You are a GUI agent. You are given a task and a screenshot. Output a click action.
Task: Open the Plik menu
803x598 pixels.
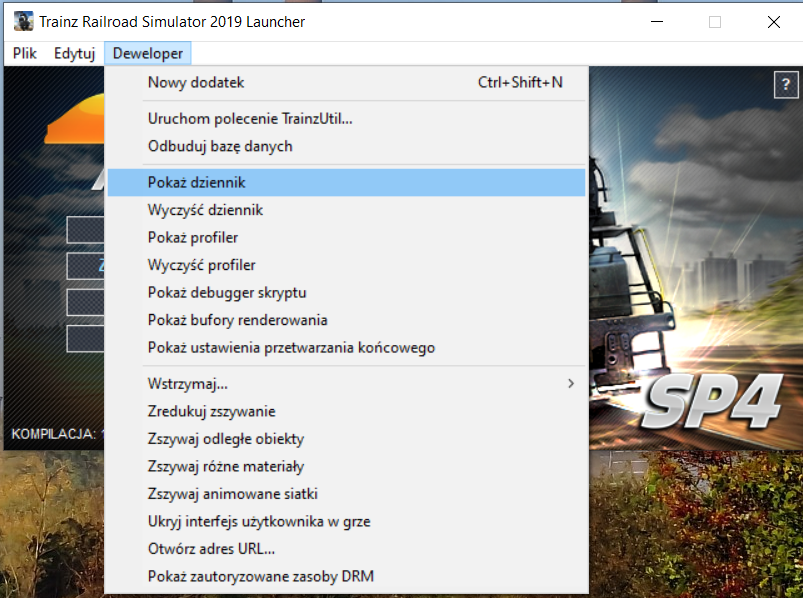coord(25,53)
